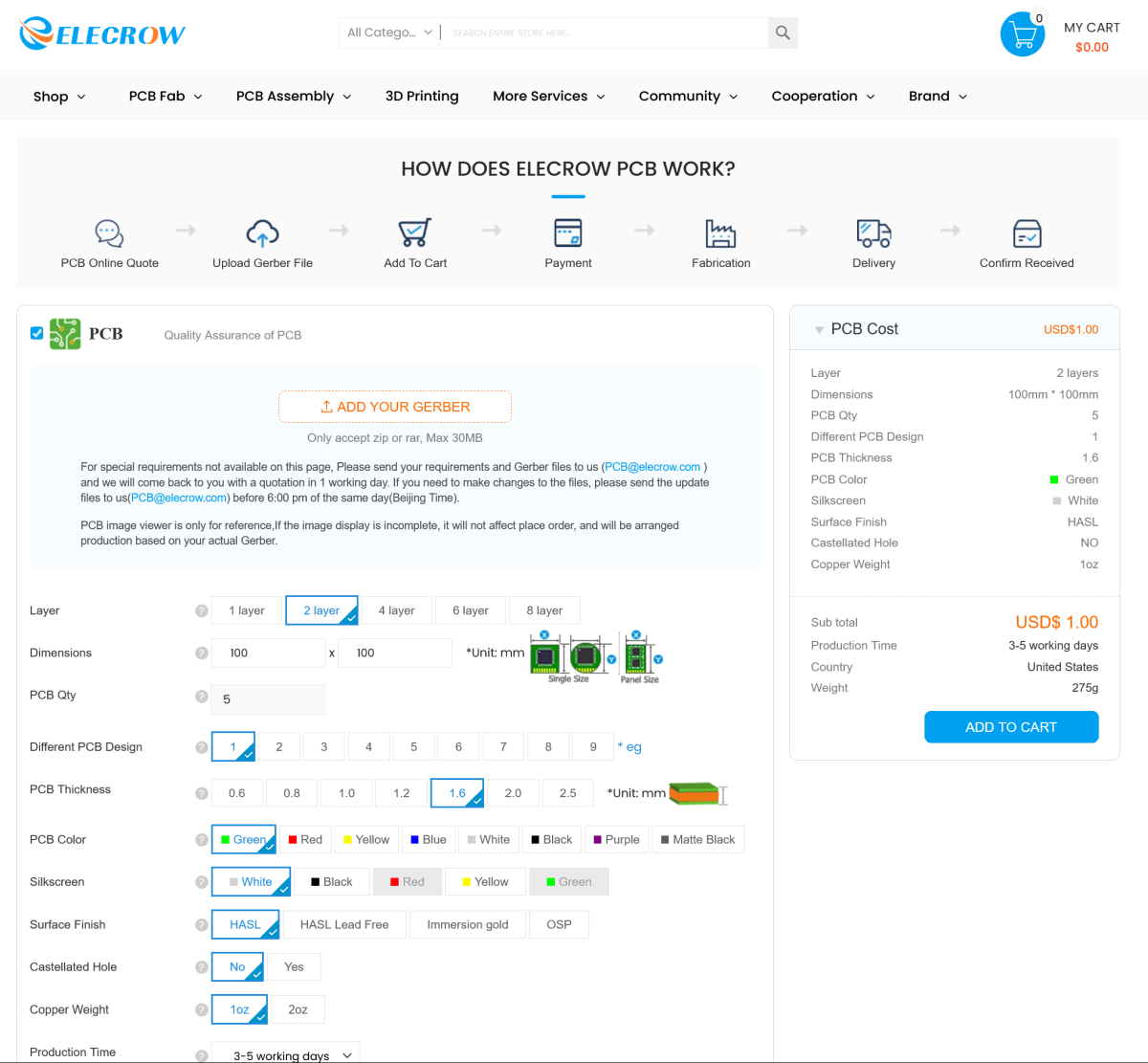Click the Surface Finish help icon
1148x1063 pixels.
coord(202,925)
